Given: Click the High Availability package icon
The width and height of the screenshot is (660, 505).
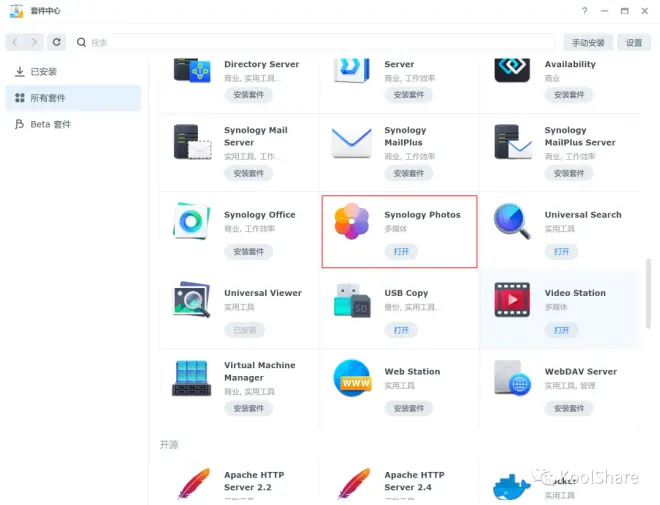Looking at the screenshot, I should coord(512,70).
